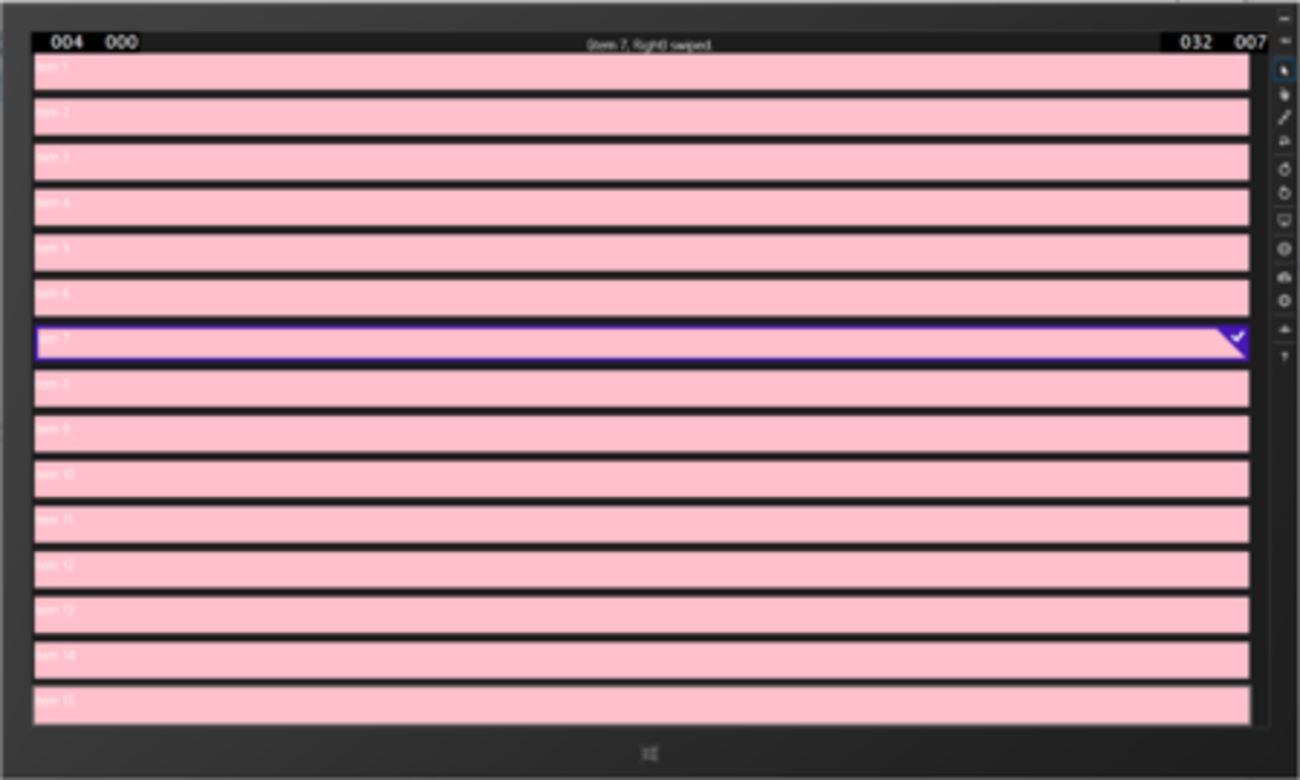Select the mouse mode tool in simulator toolbar
The width and height of the screenshot is (1300, 780).
pyautogui.click(x=1285, y=70)
